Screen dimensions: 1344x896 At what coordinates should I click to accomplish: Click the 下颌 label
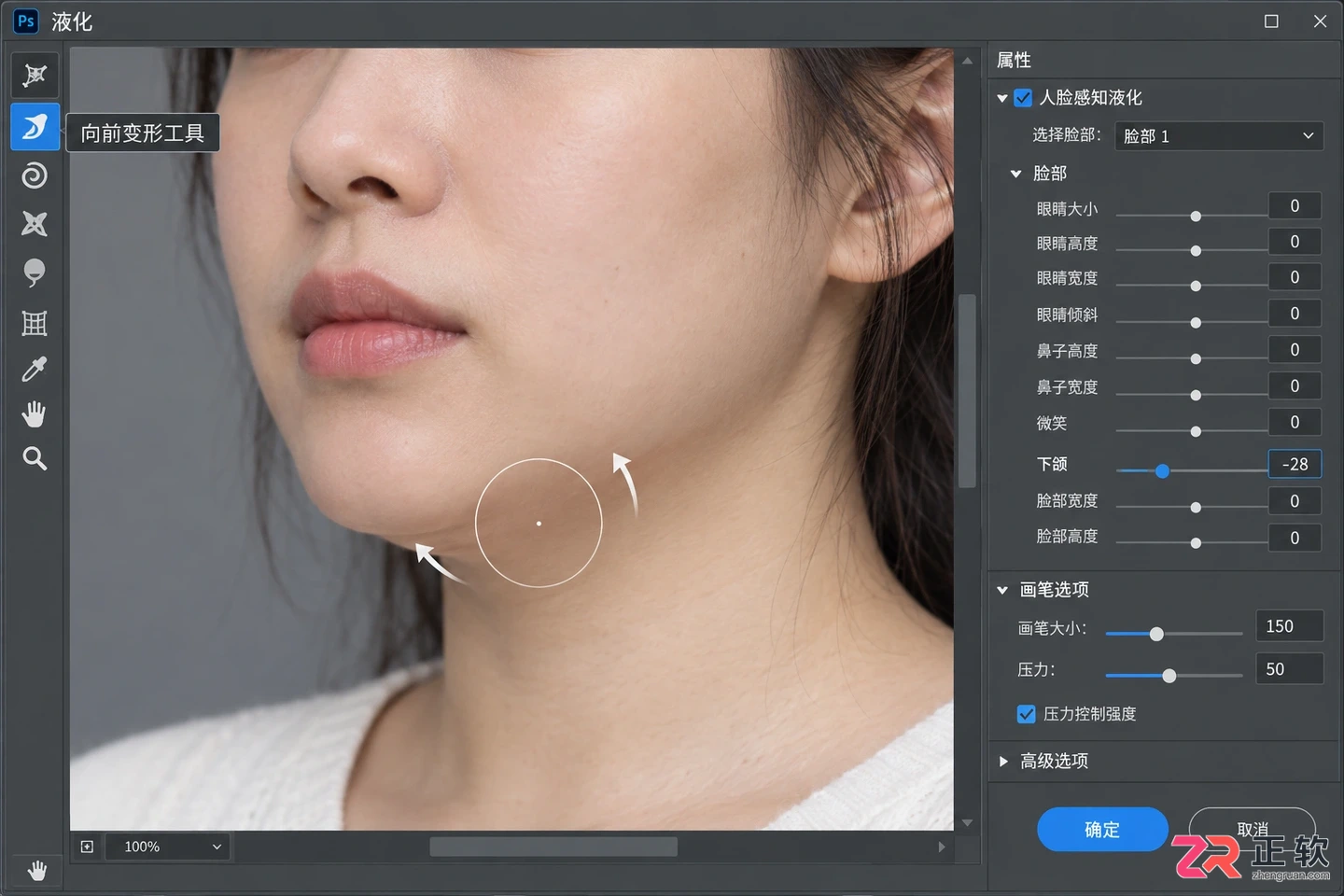tap(1052, 464)
